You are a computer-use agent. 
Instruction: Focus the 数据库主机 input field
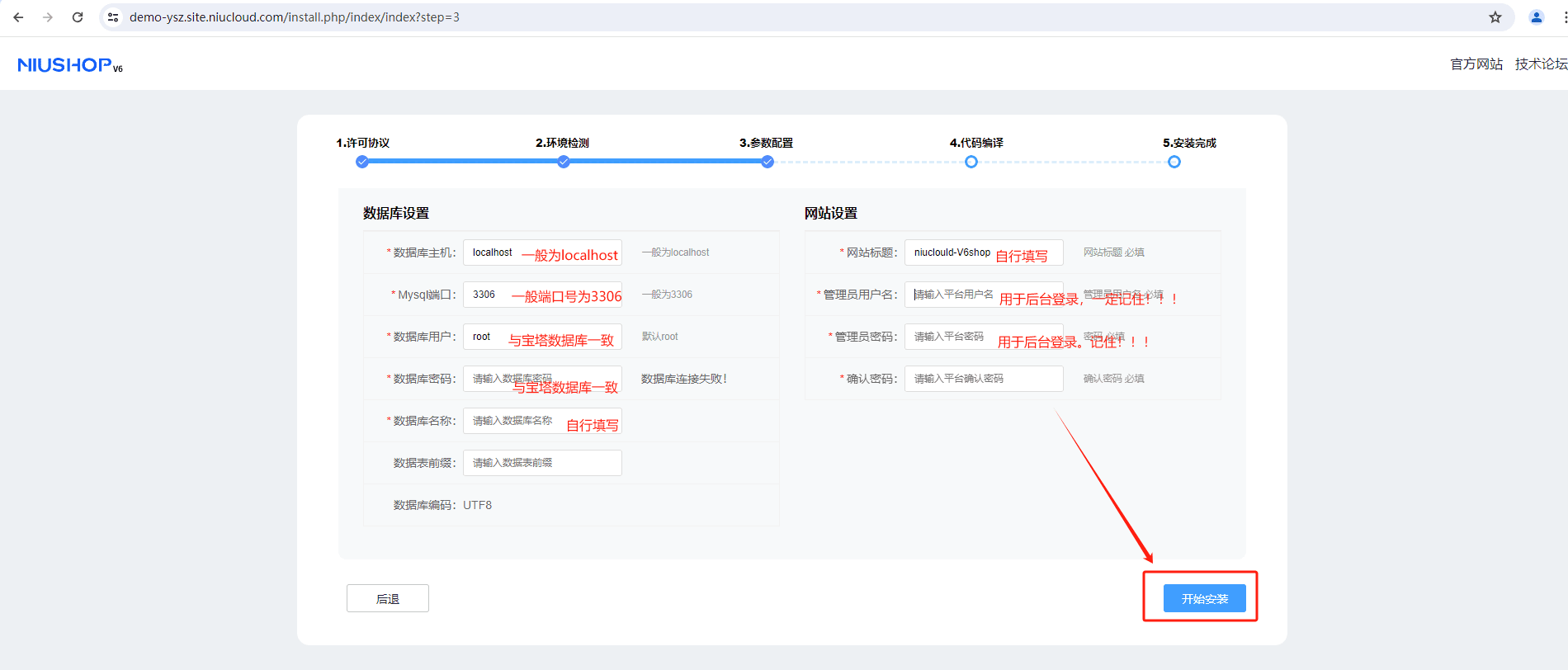pyautogui.click(x=542, y=252)
